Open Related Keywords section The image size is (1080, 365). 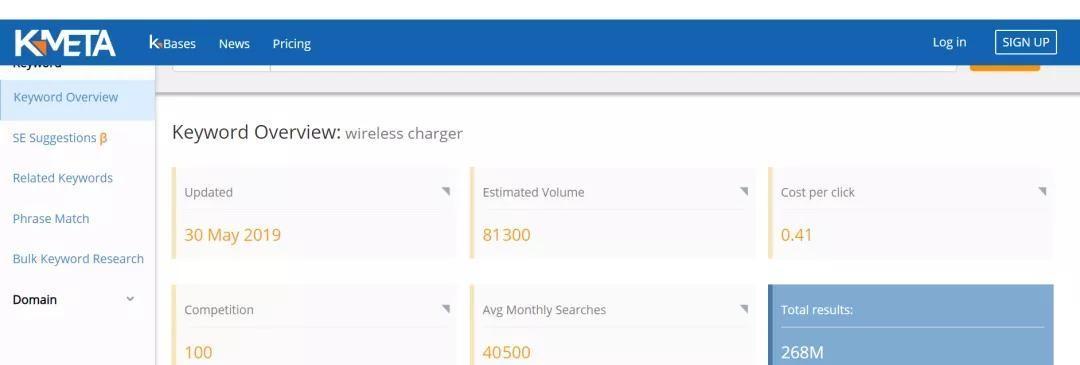tap(63, 178)
